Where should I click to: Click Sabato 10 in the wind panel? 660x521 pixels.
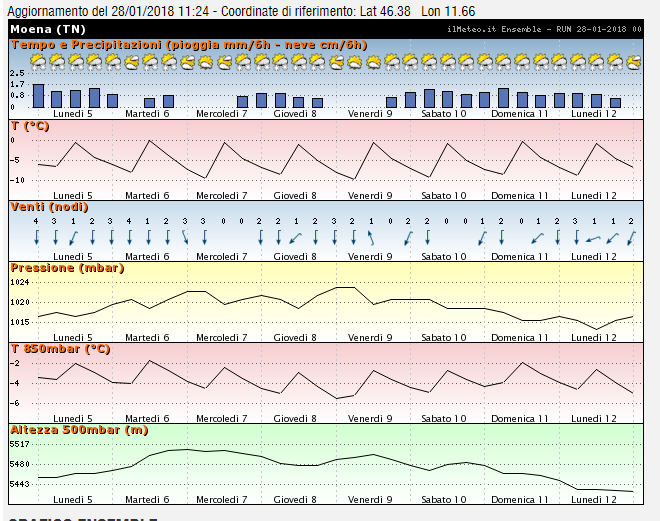tap(444, 257)
